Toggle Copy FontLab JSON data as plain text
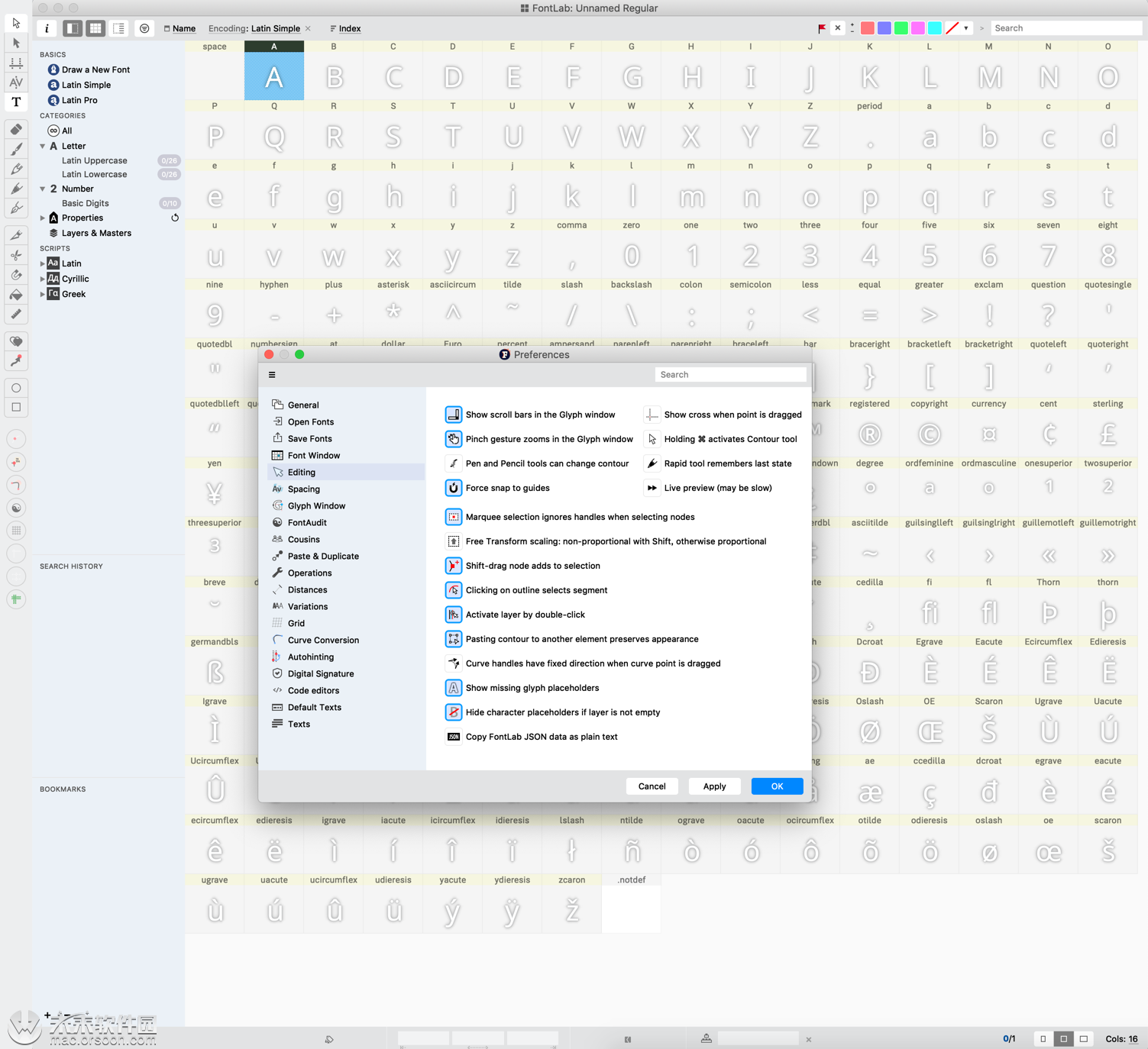 click(454, 737)
